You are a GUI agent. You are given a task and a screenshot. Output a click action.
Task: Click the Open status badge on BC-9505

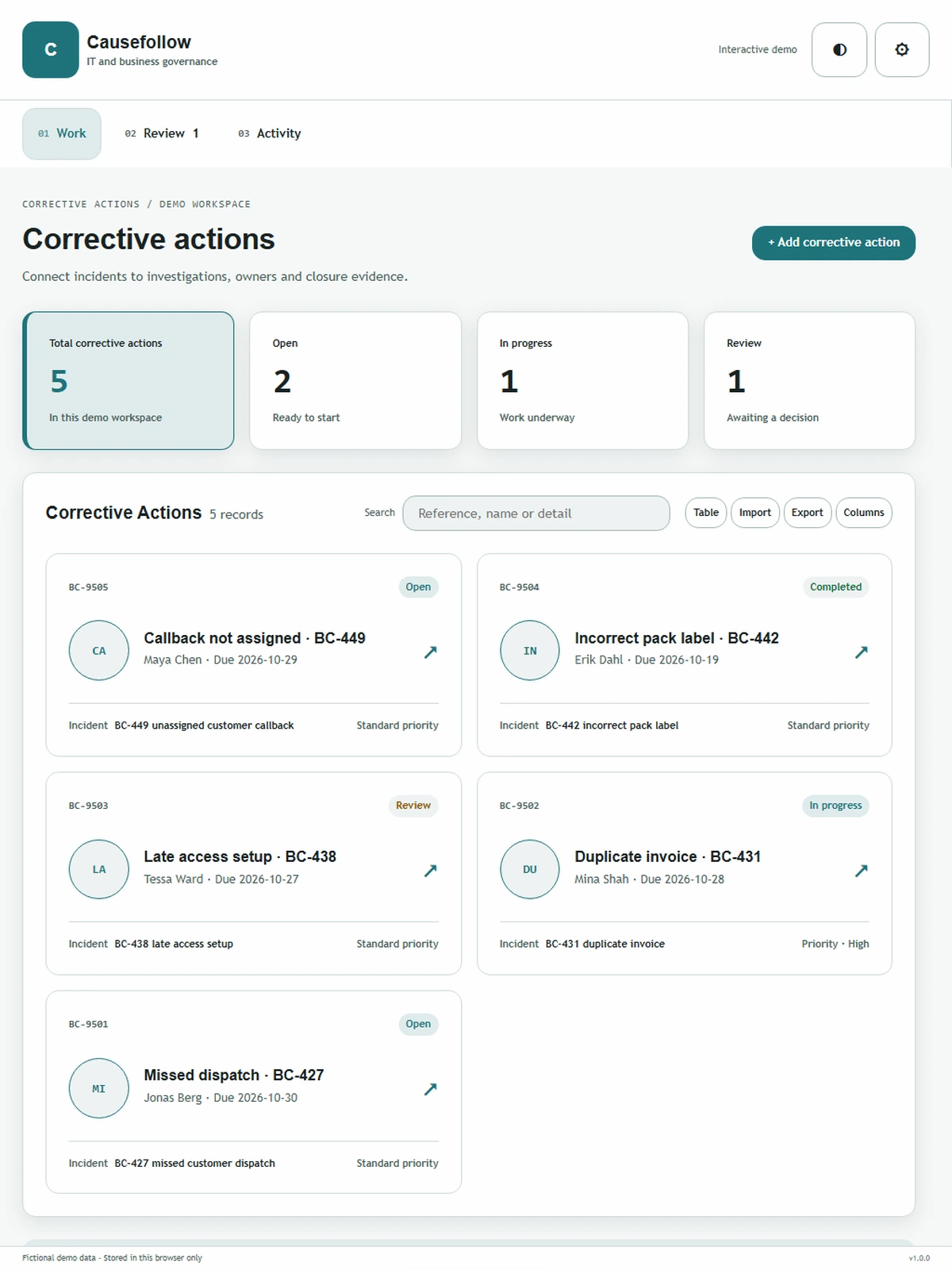click(418, 587)
